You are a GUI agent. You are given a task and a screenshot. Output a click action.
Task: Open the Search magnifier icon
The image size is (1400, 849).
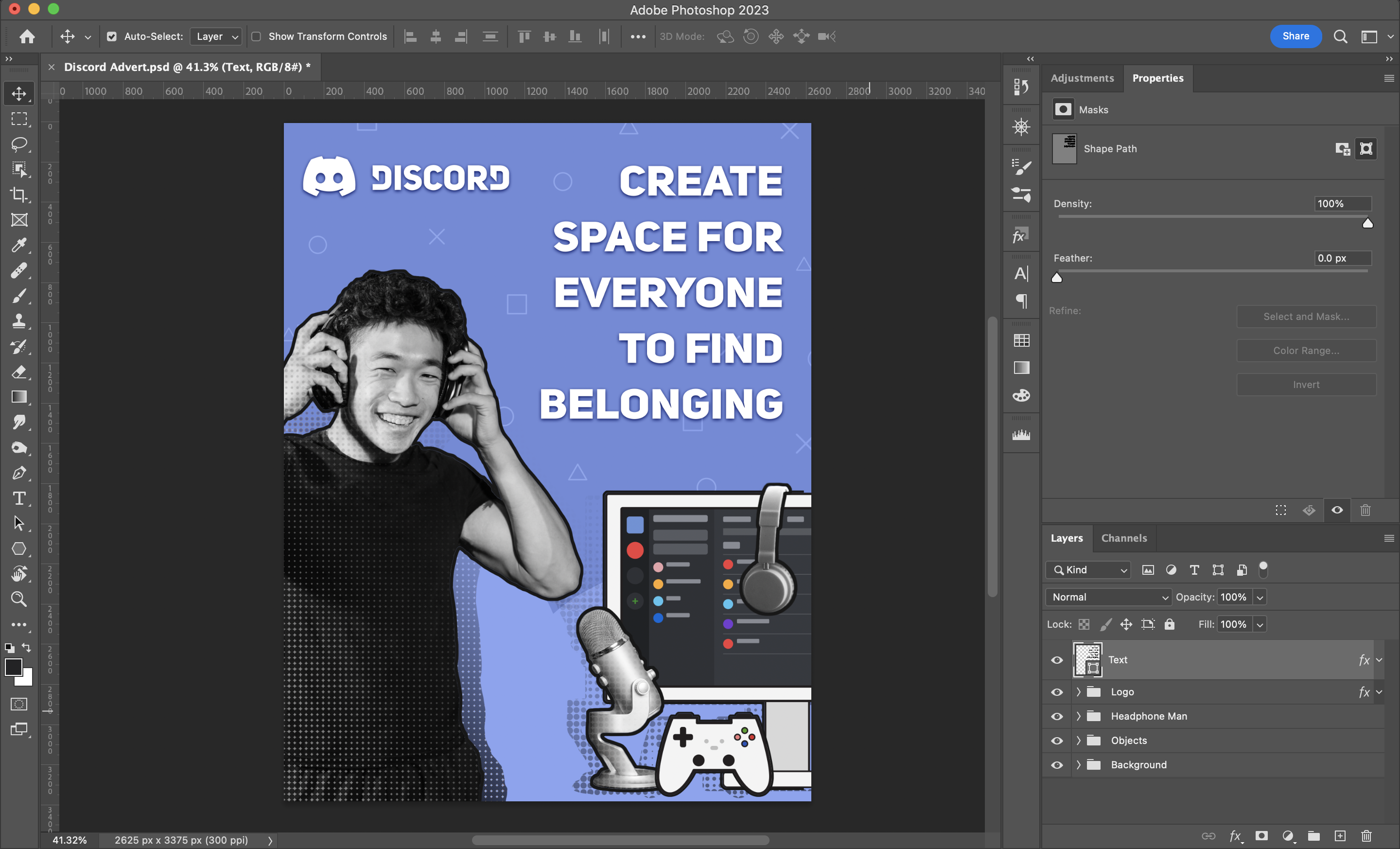tap(1340, 36)
